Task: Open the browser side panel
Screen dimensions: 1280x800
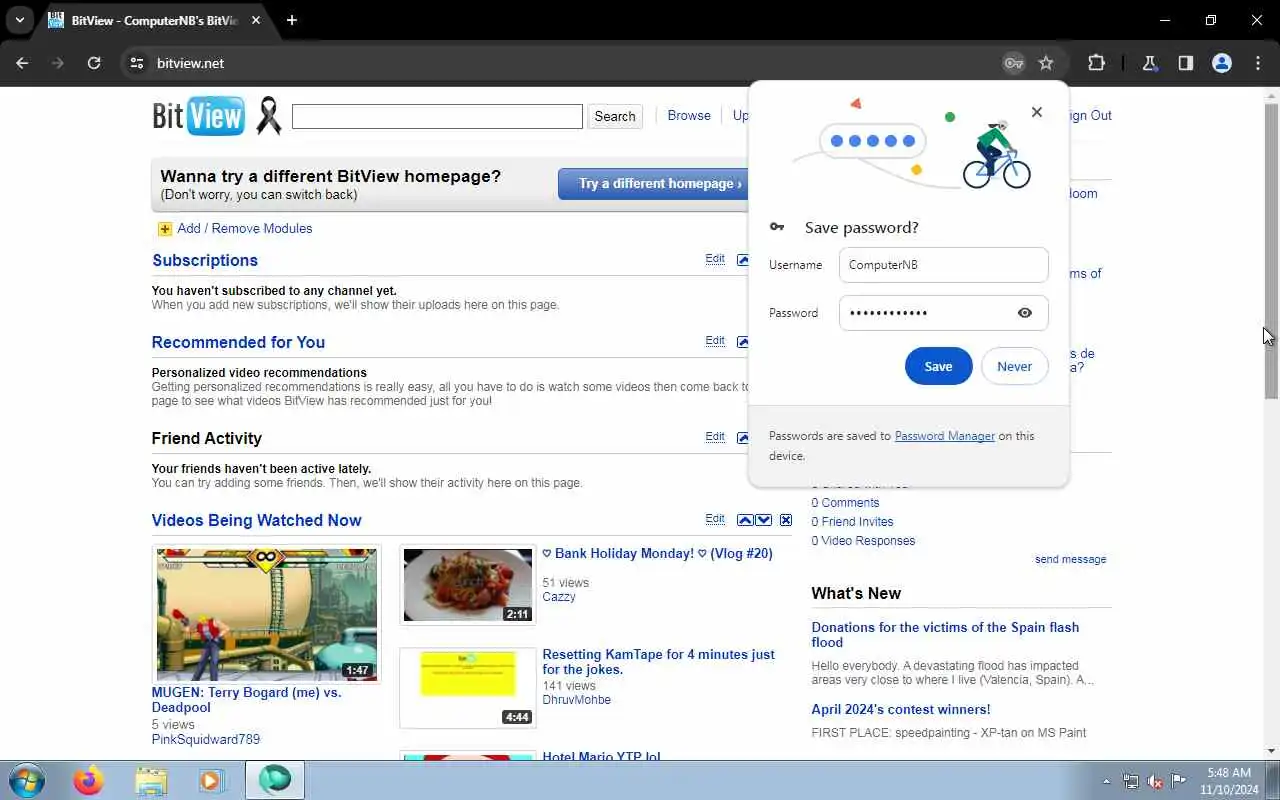Action: pyautogui.click(x=1186, y=63)
